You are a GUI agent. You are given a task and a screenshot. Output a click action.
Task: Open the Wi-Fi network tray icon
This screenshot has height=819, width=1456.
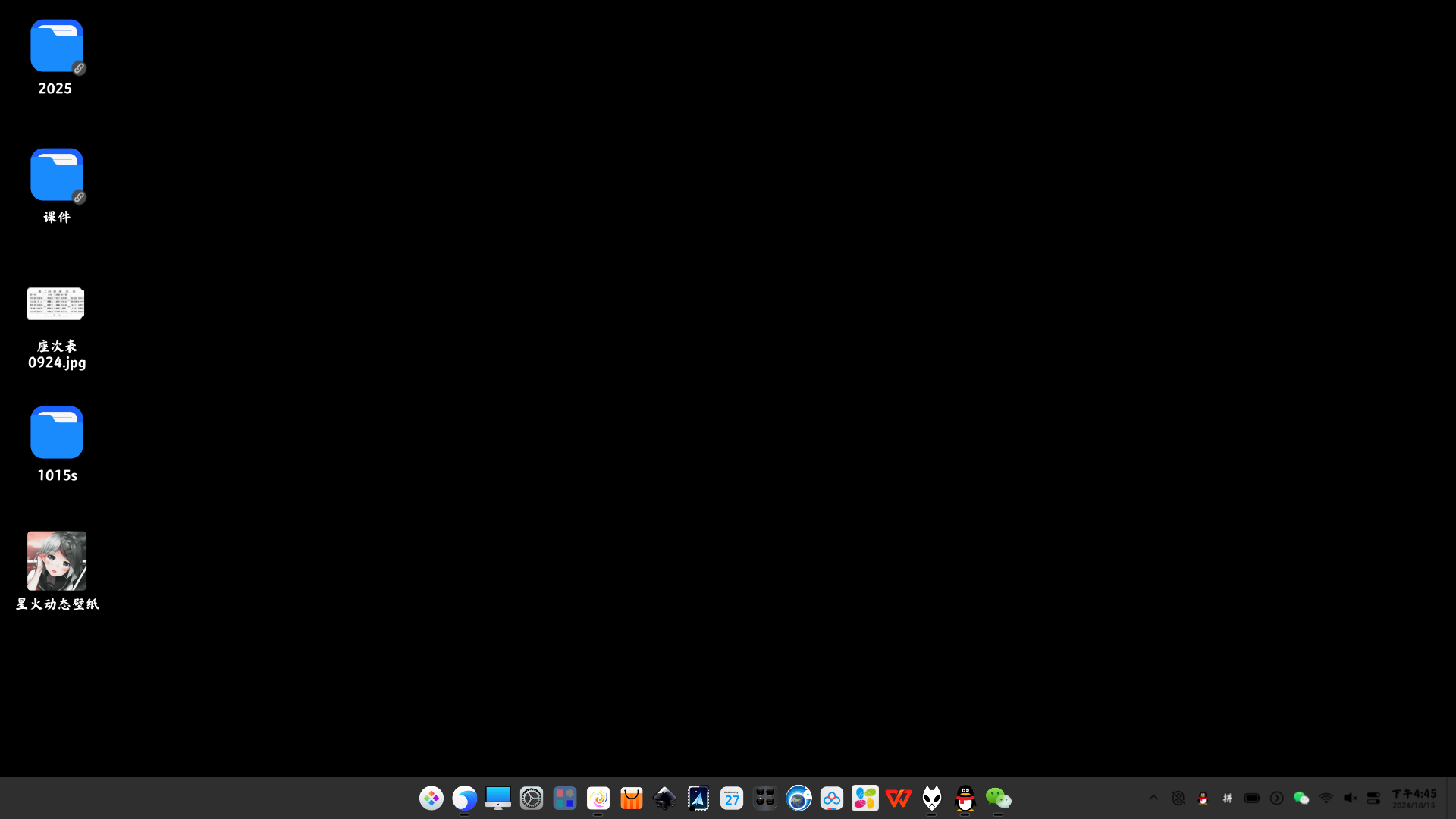tap(1326, 798)
